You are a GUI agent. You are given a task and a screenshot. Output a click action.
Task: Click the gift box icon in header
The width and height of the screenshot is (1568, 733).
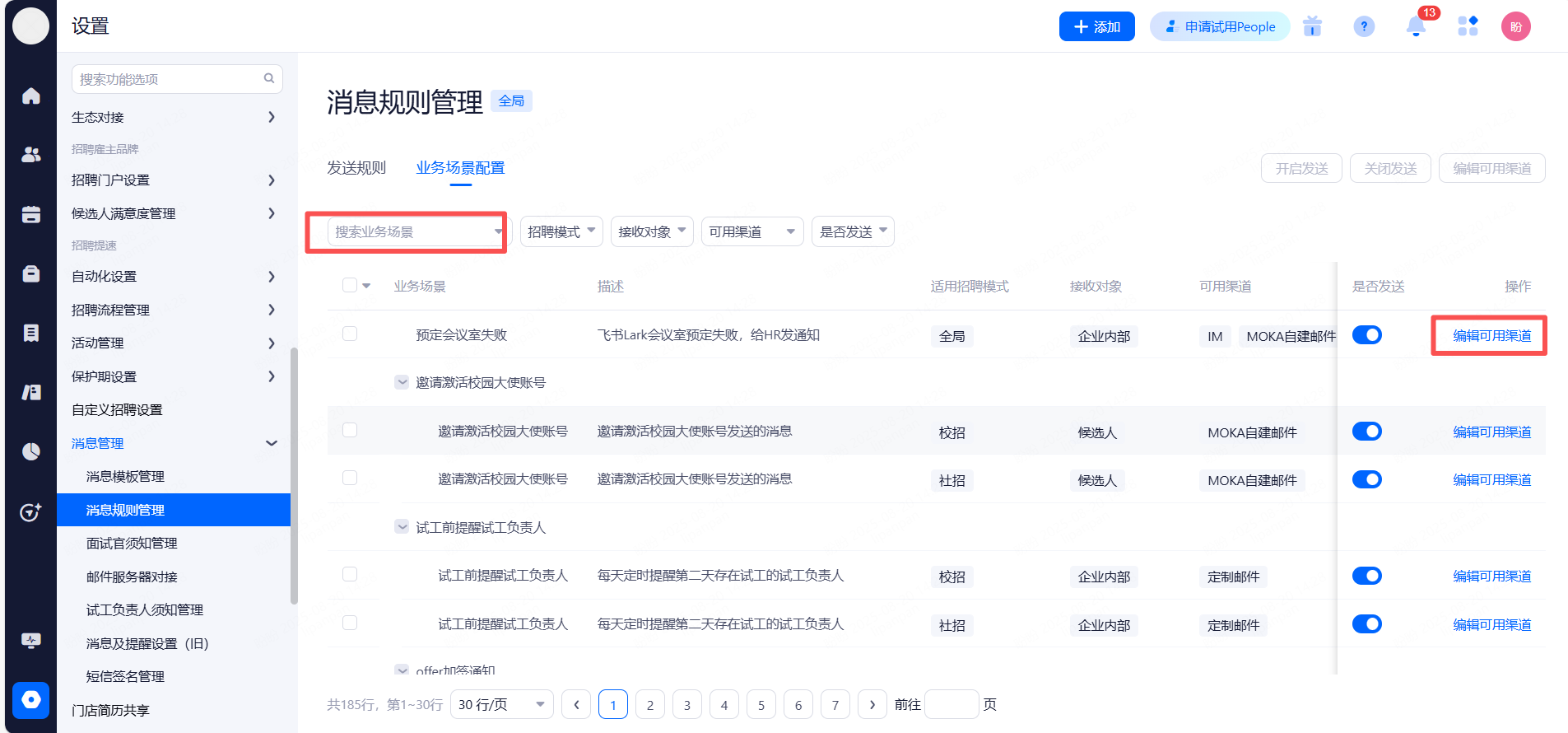pyautogui.click(x=1312, y=27)
